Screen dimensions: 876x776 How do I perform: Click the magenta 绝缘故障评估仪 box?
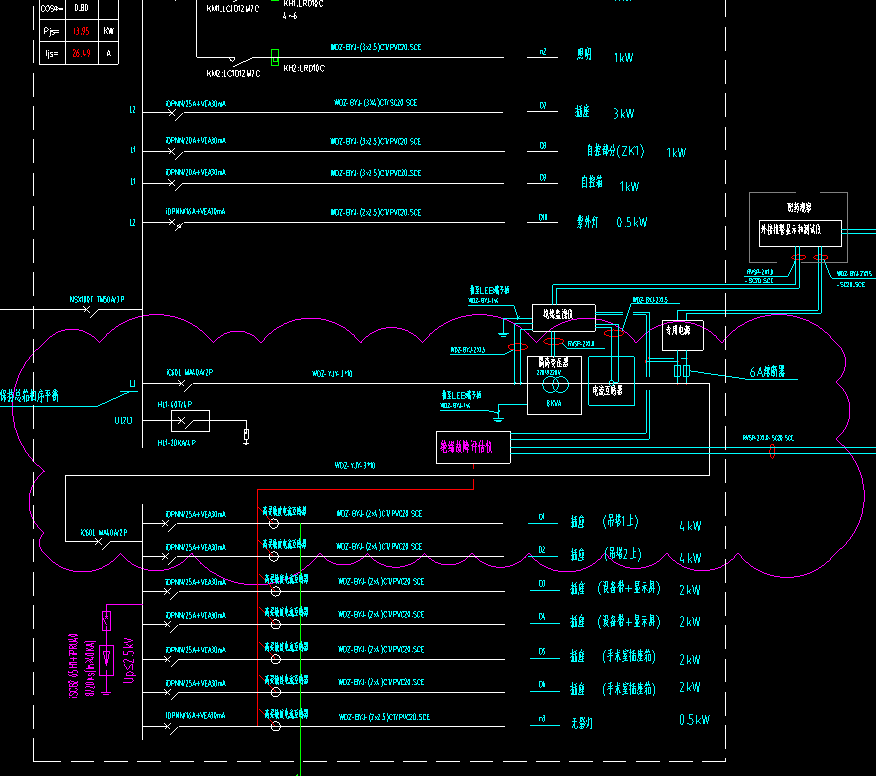pyautogui.click(x=473, y=447)
